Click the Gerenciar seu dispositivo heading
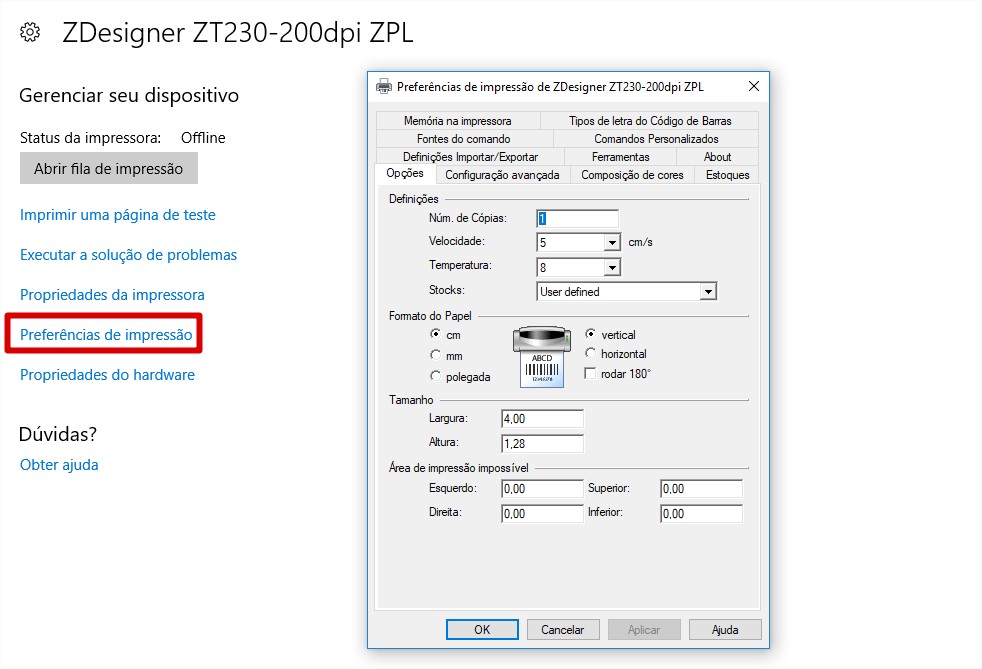The height and width of the screenshot is (669, 982). pyautogui.click(x=129, y=95)
